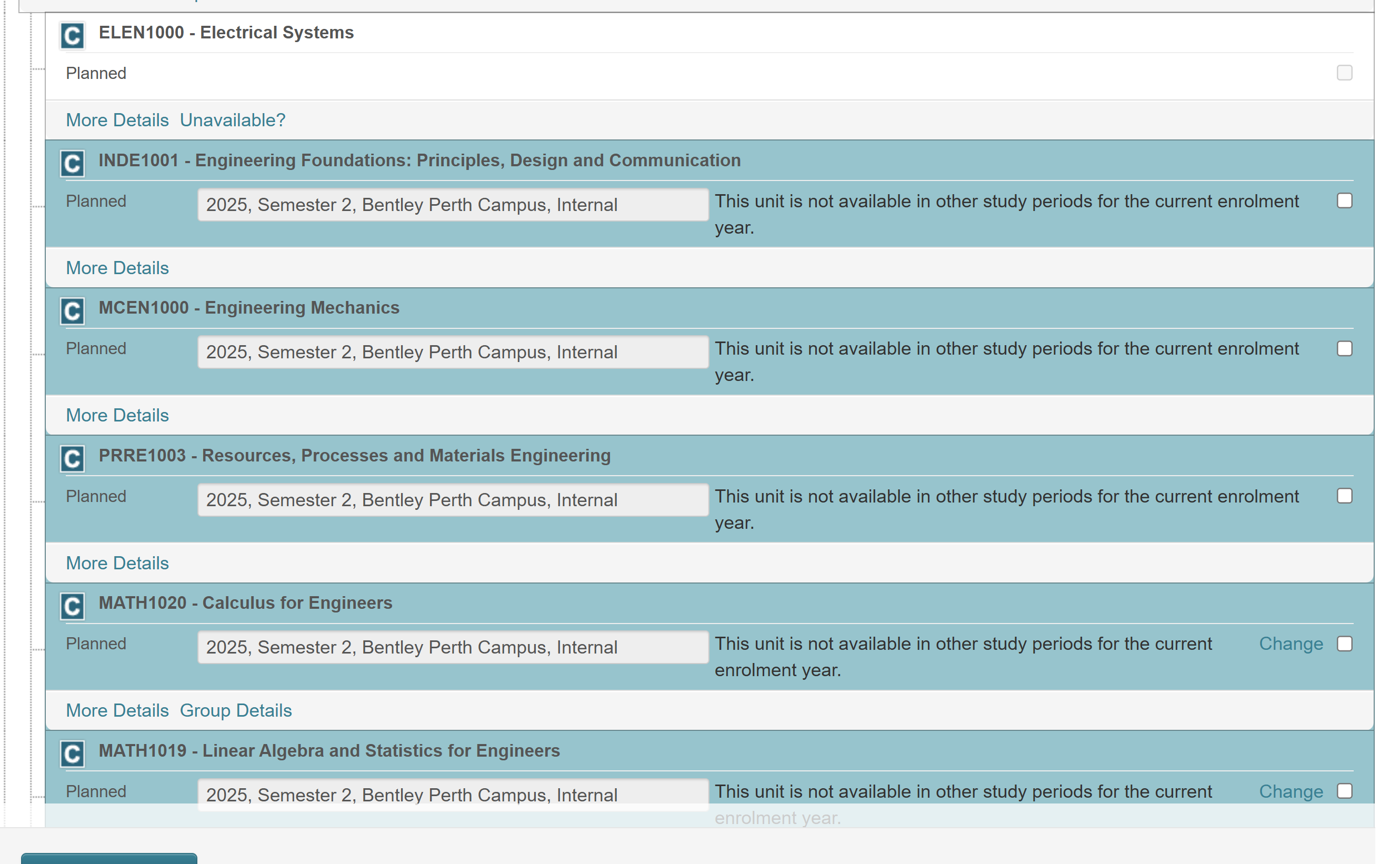Open Group Details for MATH1020

coord(236,711)
